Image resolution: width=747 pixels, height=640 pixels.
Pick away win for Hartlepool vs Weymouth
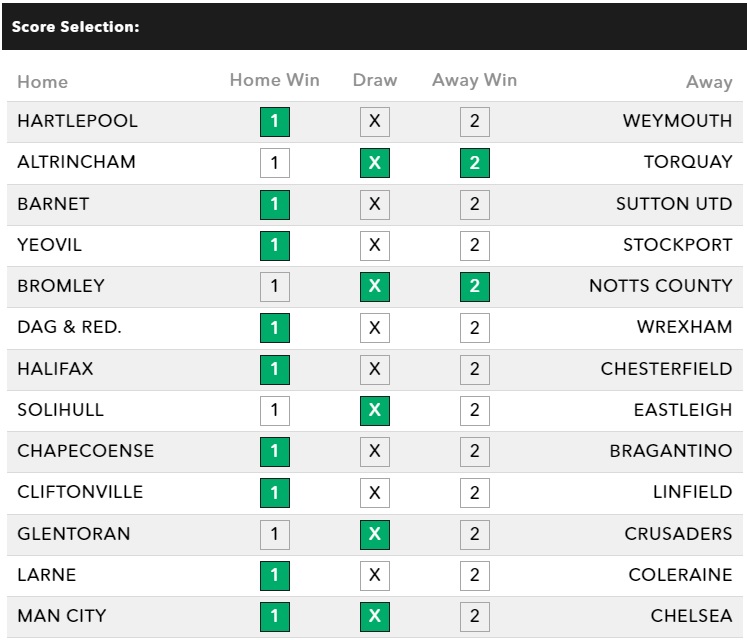pyautogui.click(x=475, y=122)
